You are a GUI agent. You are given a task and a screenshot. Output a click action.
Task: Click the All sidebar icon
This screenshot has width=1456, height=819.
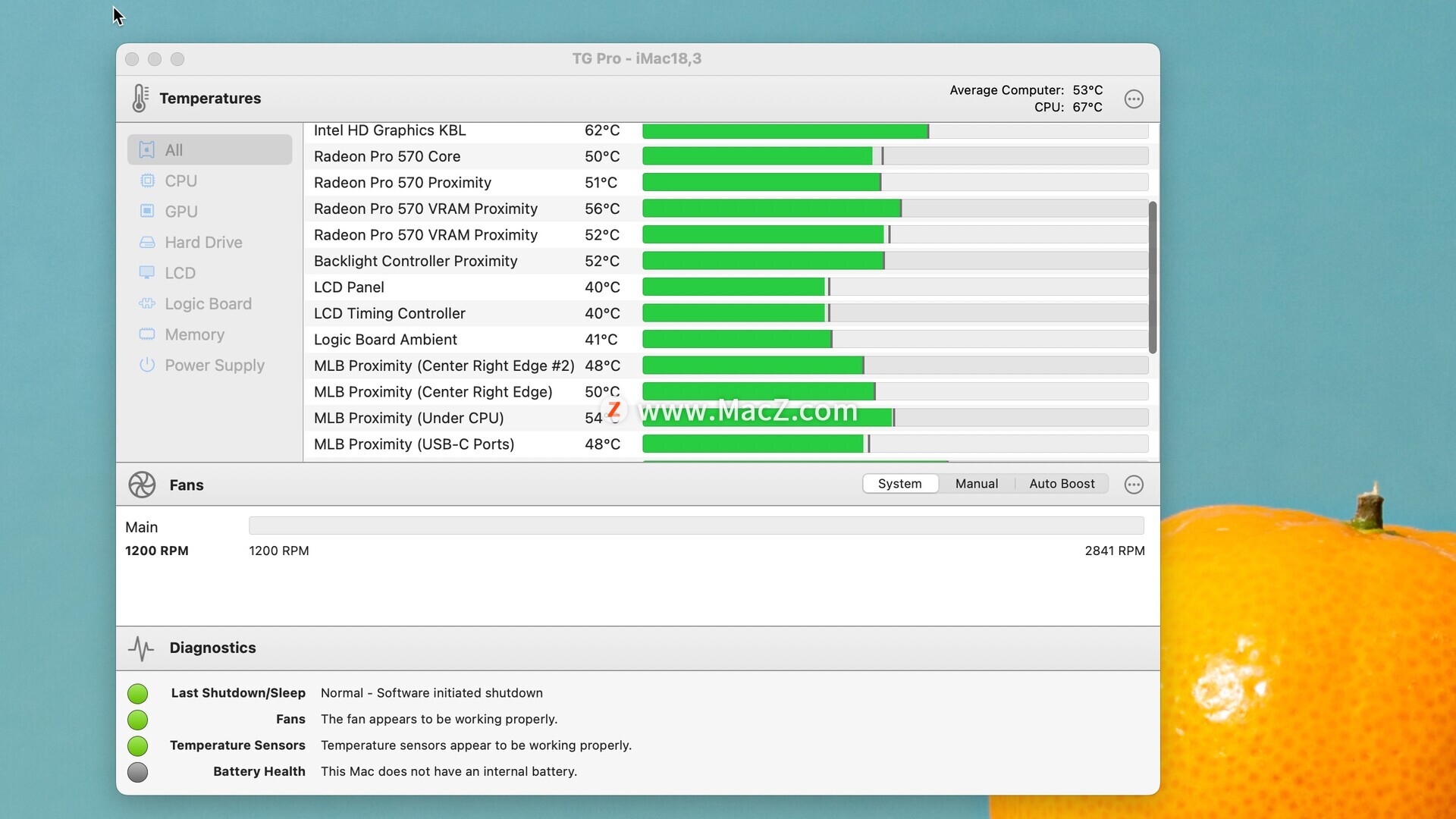(x=147, y=150)
